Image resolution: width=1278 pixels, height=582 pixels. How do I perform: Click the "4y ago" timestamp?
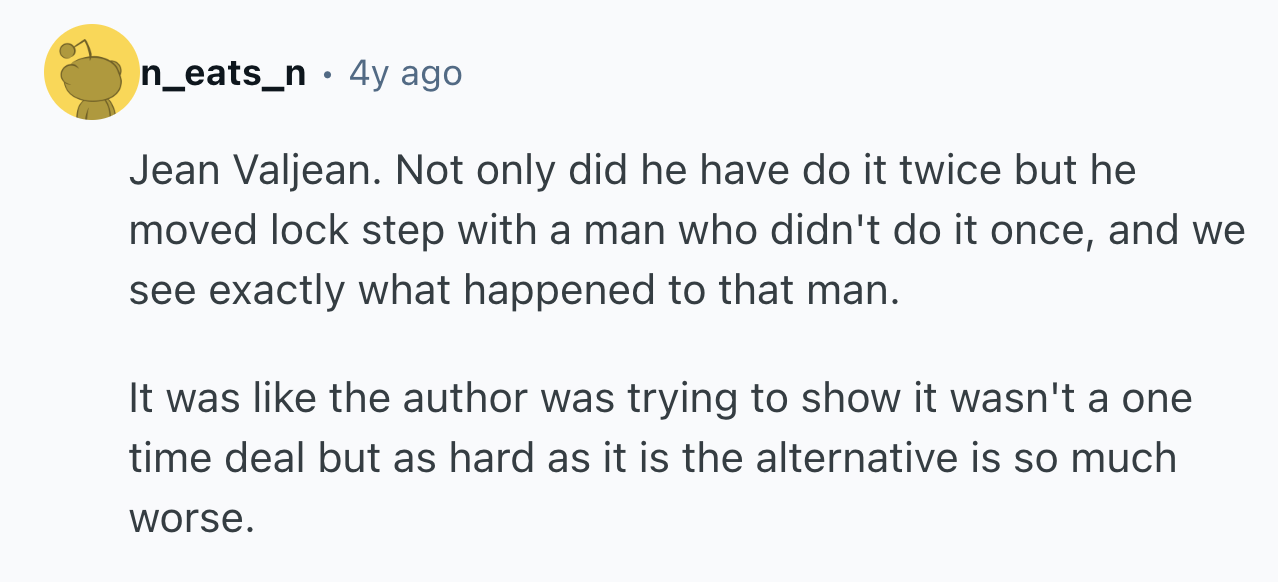coord(405,73)
